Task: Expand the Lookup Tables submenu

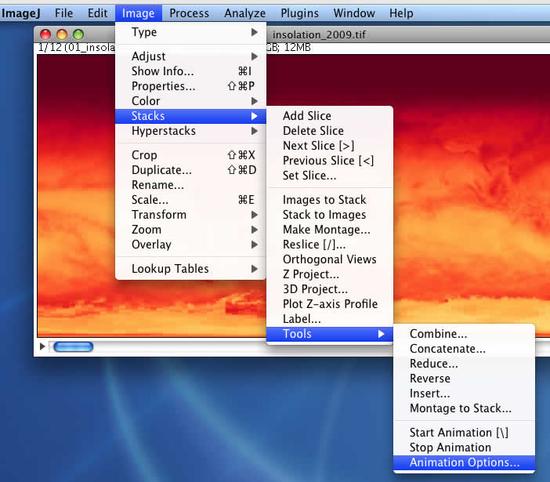Action: click(190, 269)
